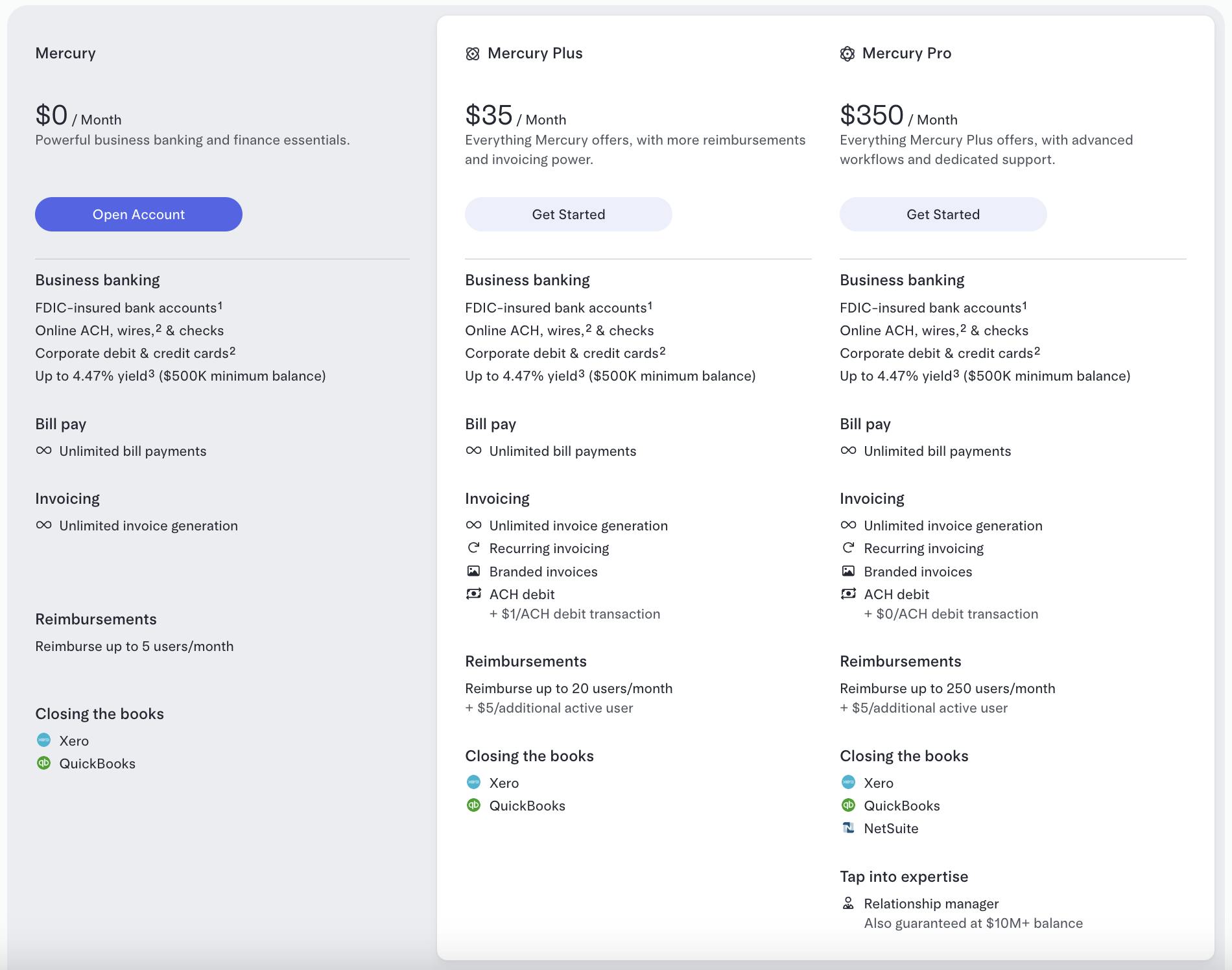Click the Mercury Plus plan logo icon
Image resolution: width=1232 pixels, height=970 pixels.
[473, 54]
